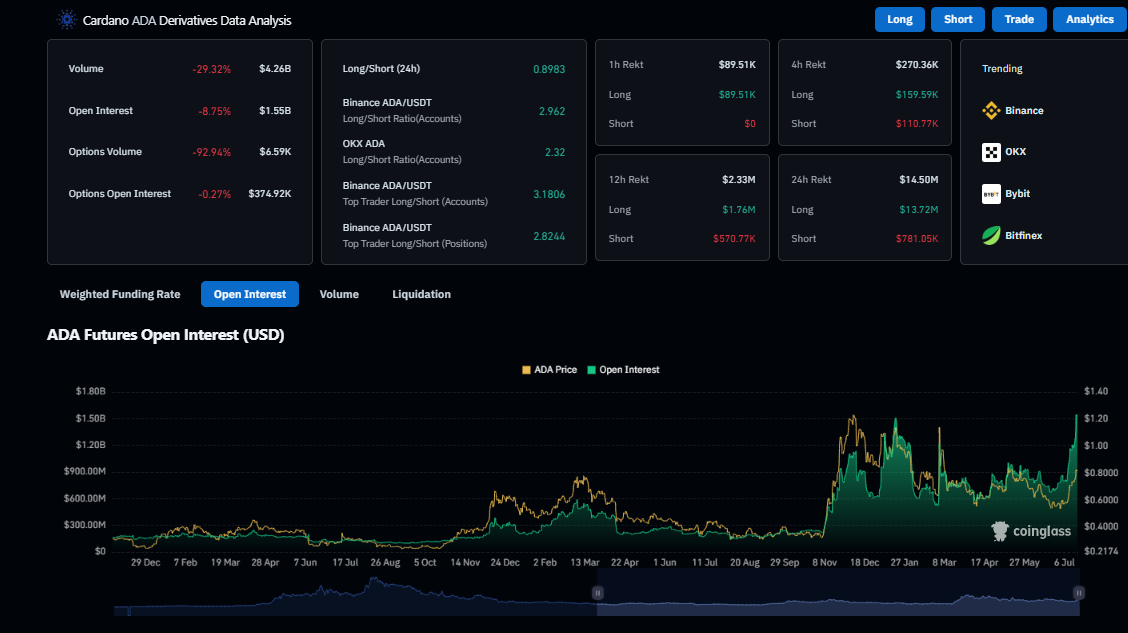The width and height of the screenshot is (1128, 633).
Task: Click the 13 Mar date label on chart
Action: point(585,563)
